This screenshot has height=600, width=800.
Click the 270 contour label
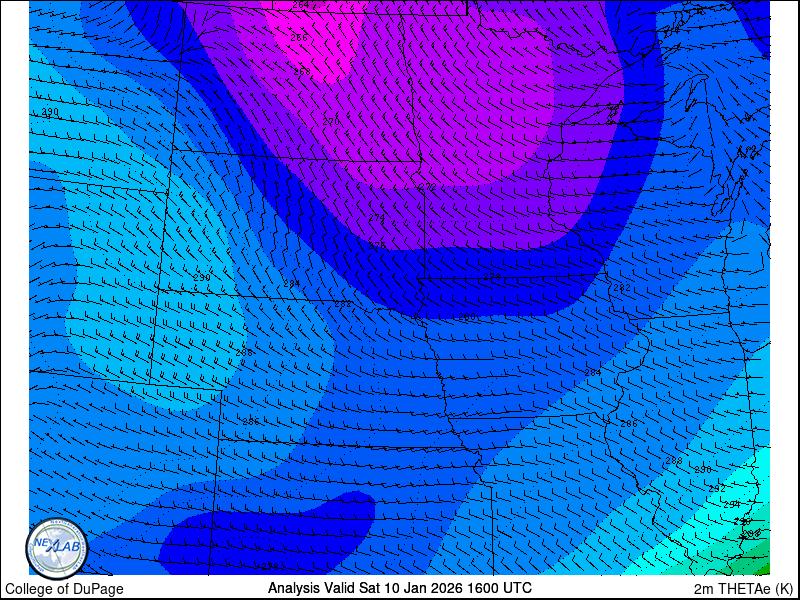point(331,122)
